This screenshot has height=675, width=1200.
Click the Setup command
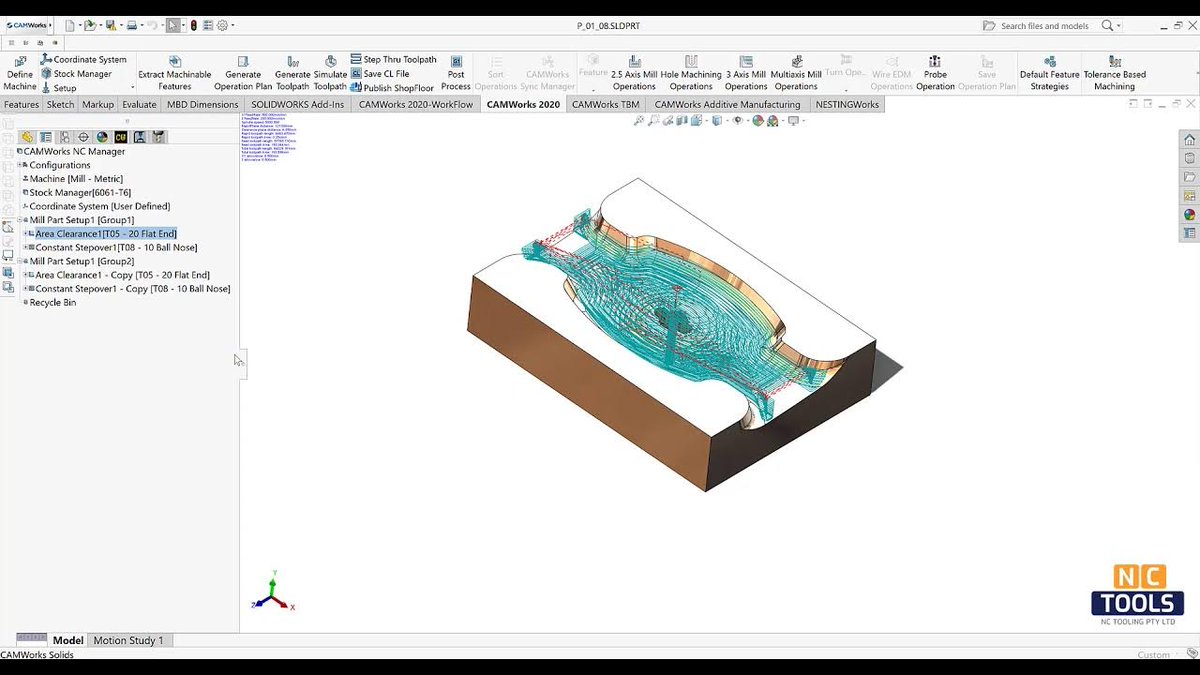pyautogui.click(x=58, y=88)
